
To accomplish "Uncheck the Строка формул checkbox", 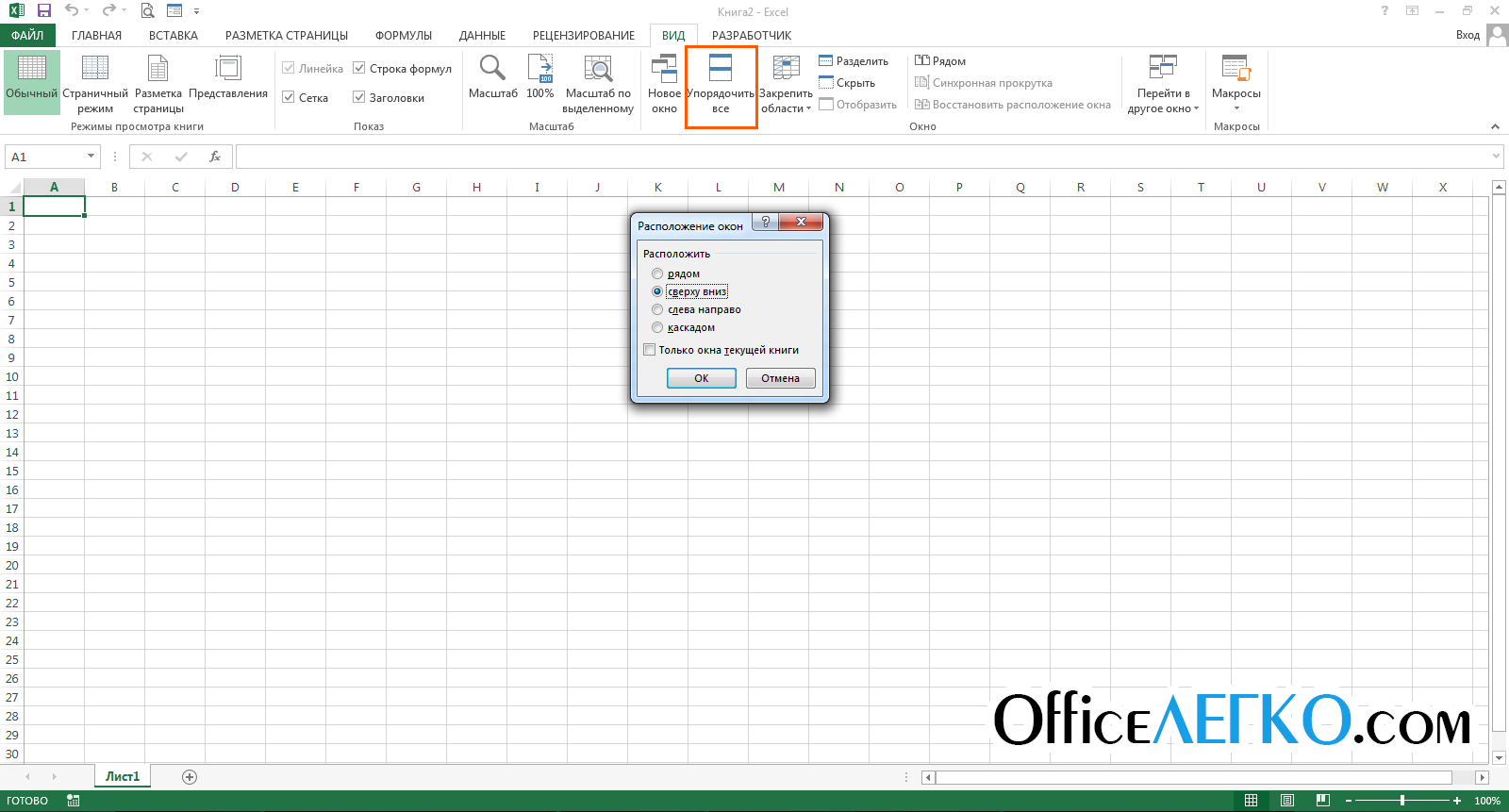I will pos(359,68).
